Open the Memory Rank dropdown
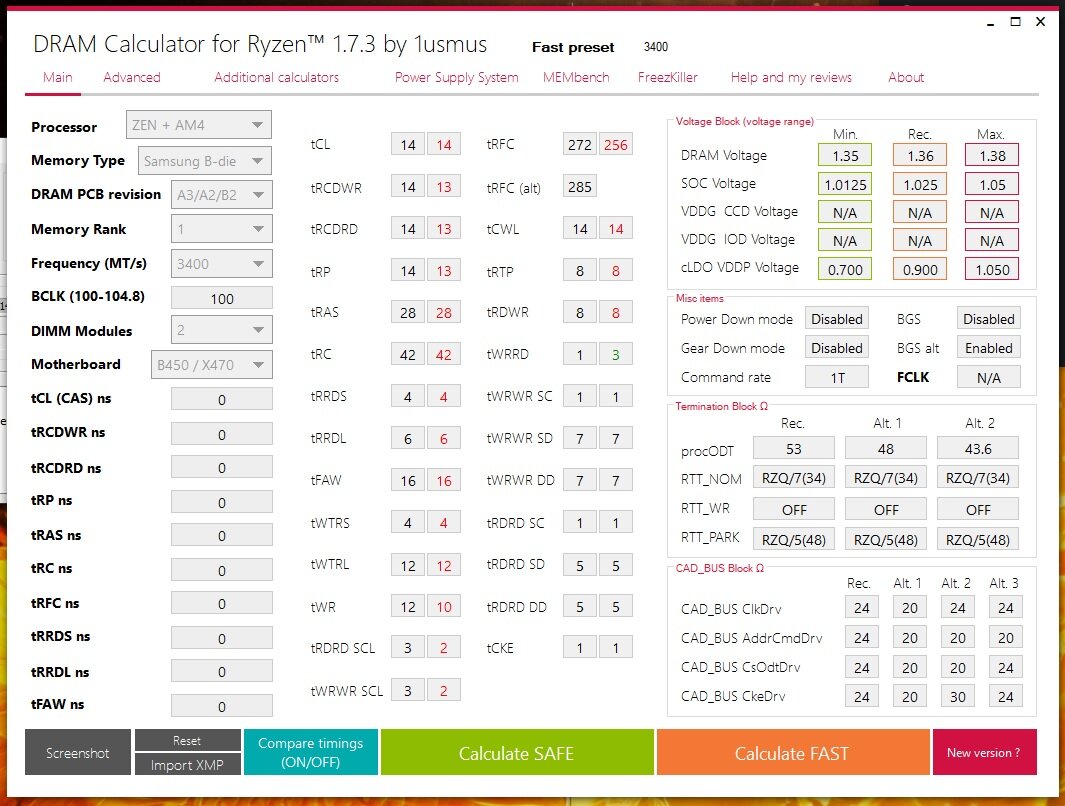Screen dimensions: 1065x806 [x=221, y=229]
